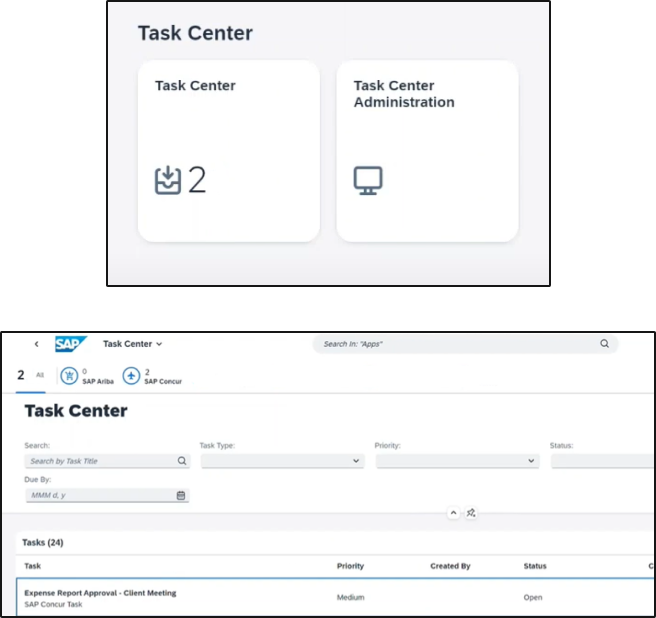Open the Status filter dropdown
This screenshot has height=618, width=656.
(x=603, y=461)
